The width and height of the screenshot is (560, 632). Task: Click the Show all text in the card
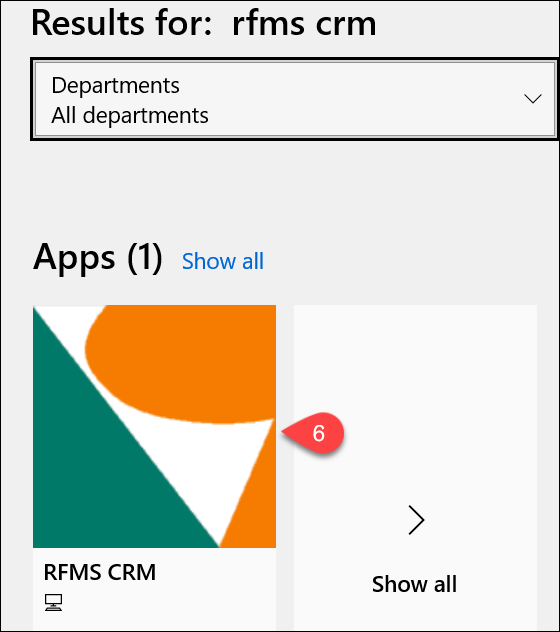(414, 584)
